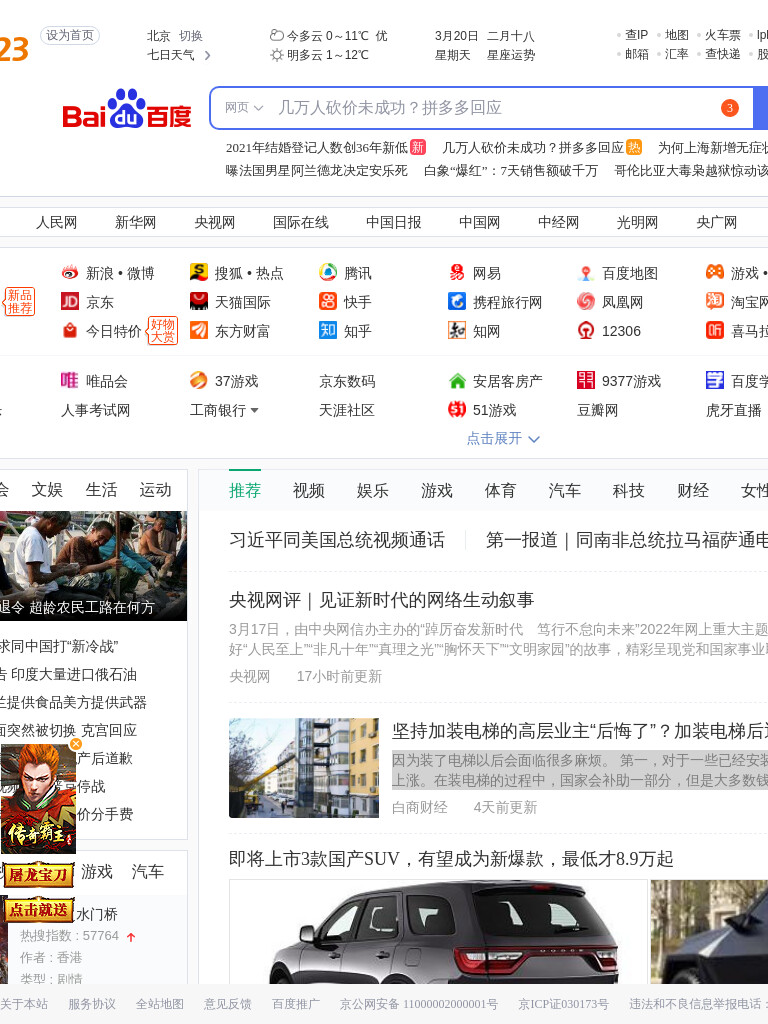Image resolution: width=768 pixels, height=1024 pixels.
Task: Open the 服务协议 footer link
Action: [x=91, y=1004]
